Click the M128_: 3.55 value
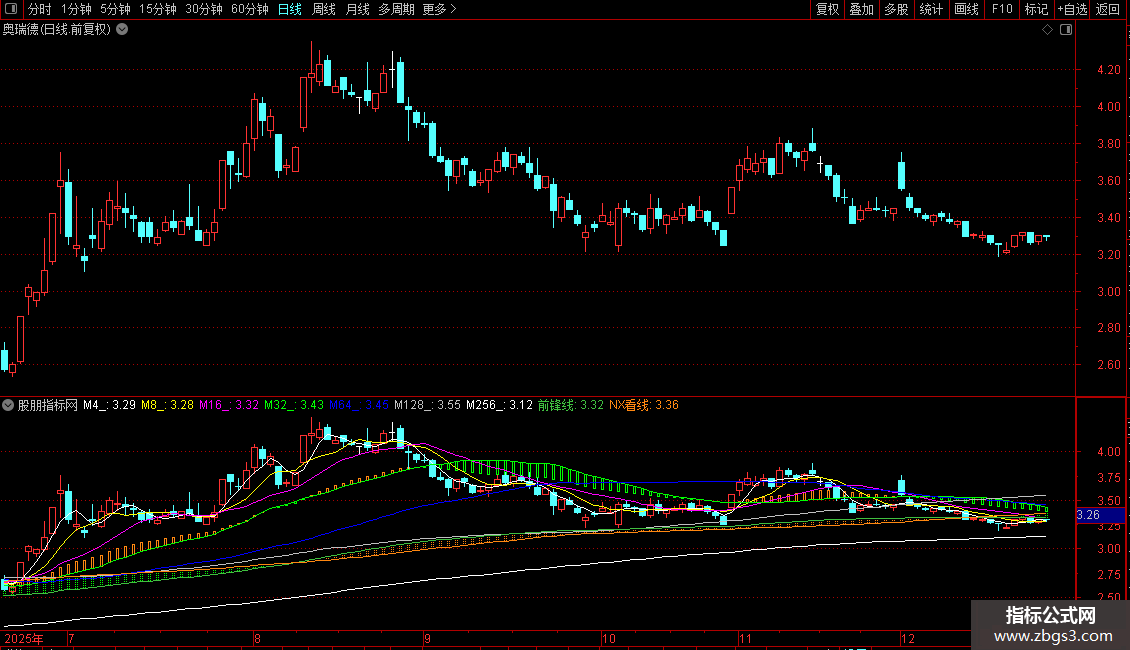This screenshot has height=650, width=1130. (427, 405)
